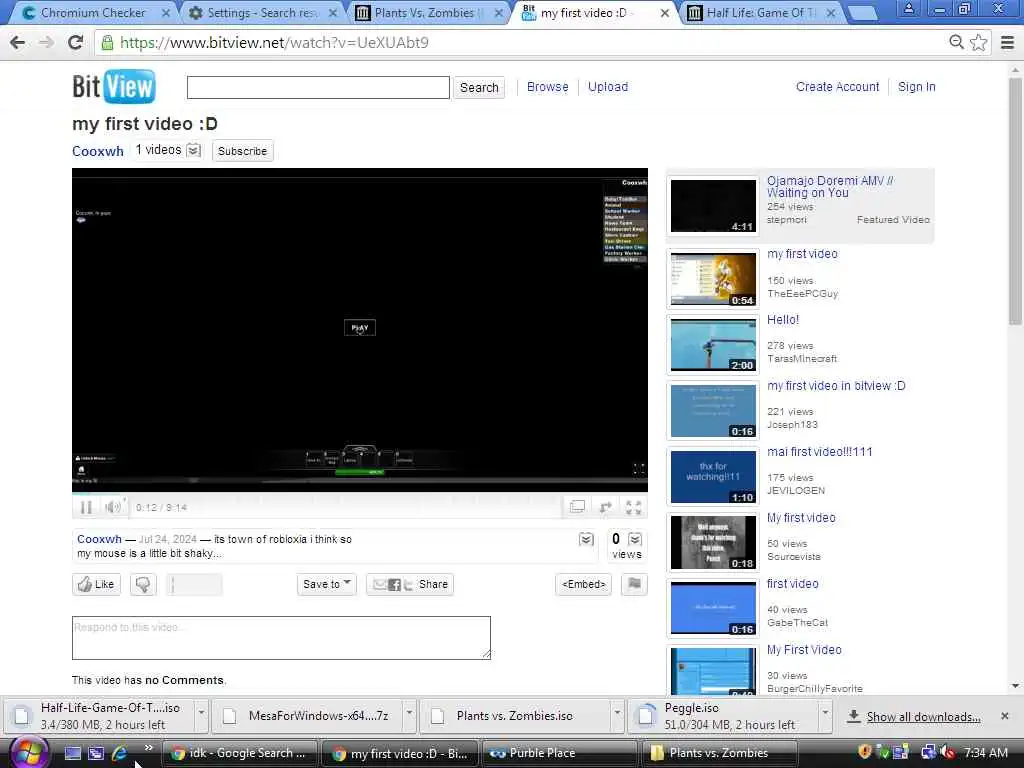
Task: Focus the BitView search input field
Action: pyautogui.click(x=318, y=88)
